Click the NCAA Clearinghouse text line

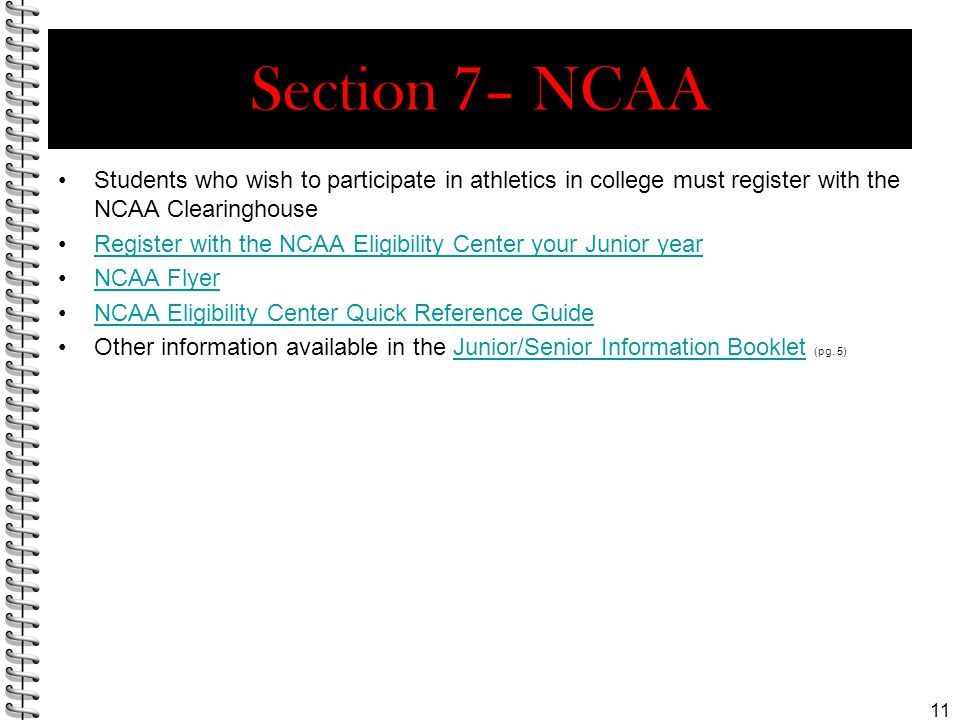[x=206, y=209]
